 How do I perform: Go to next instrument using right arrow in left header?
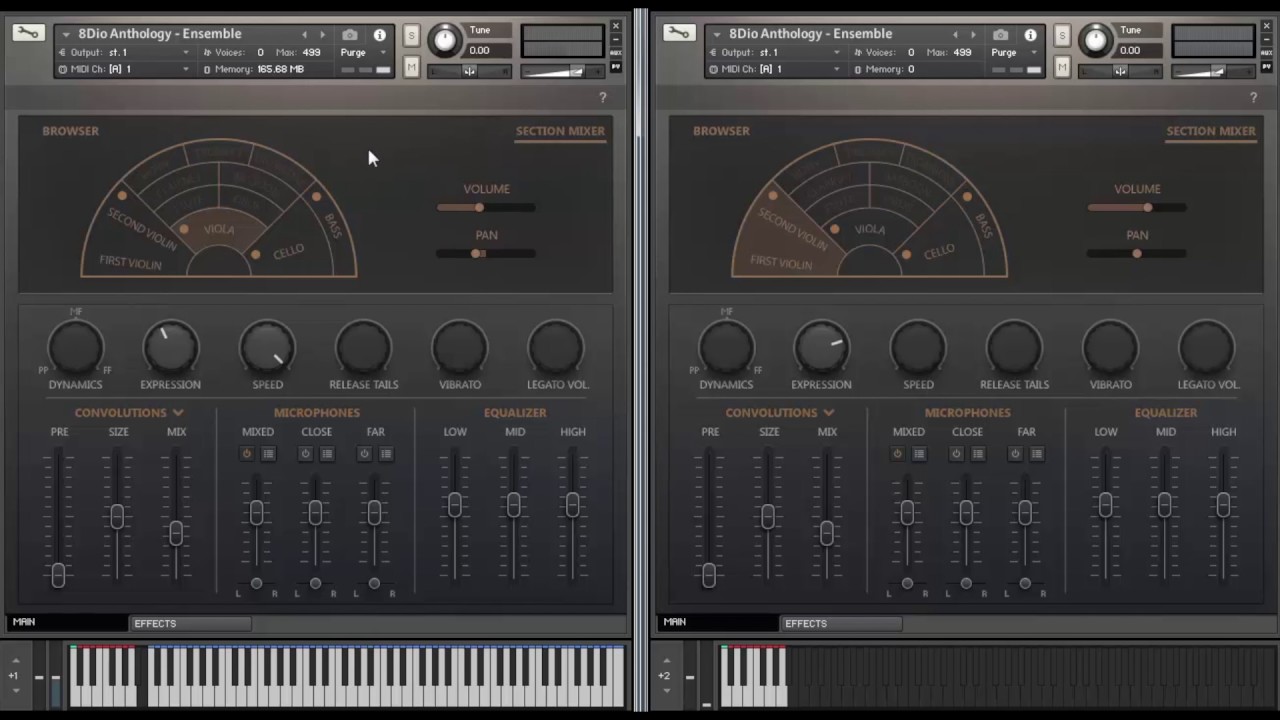322,35
